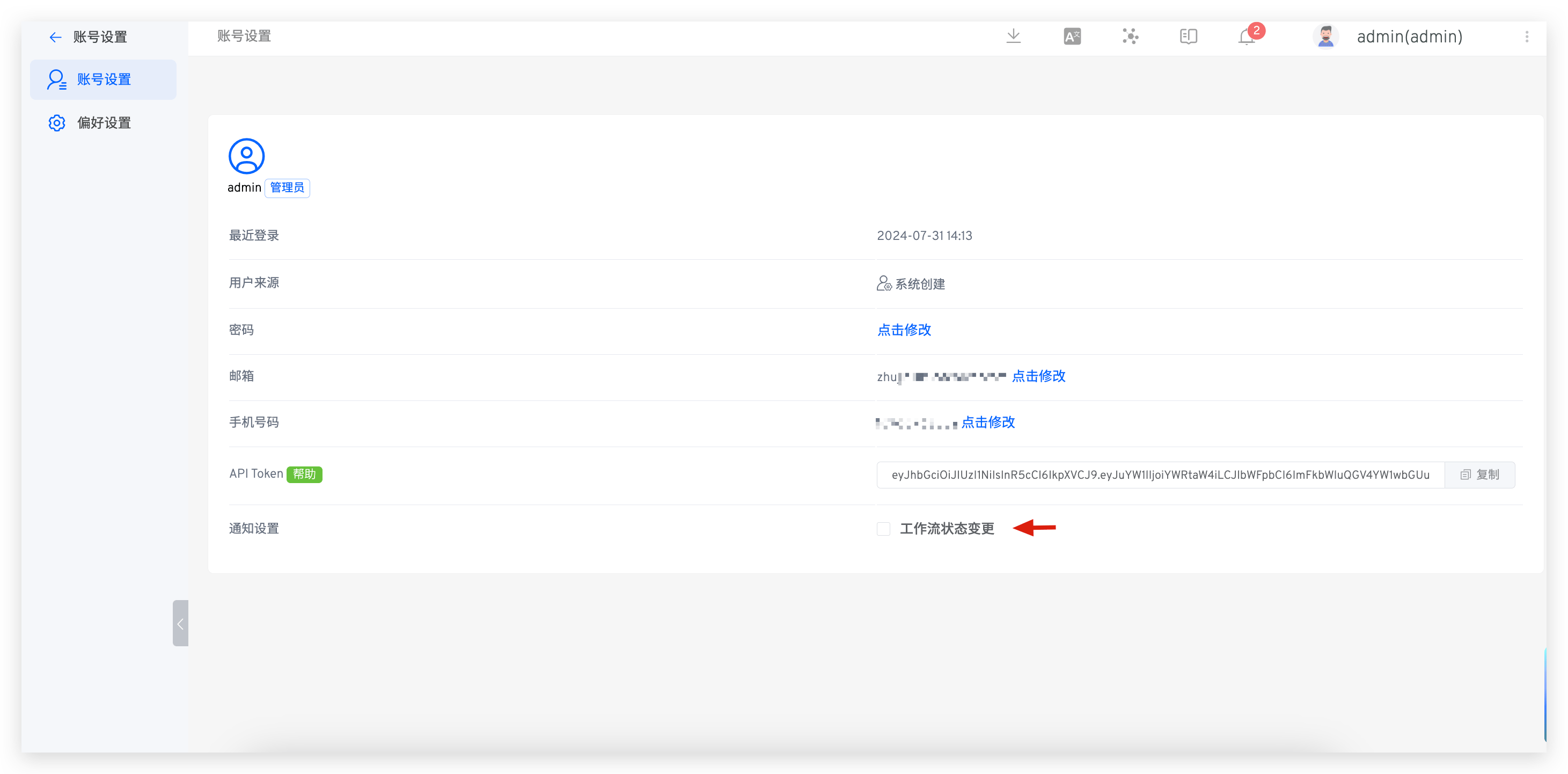Switch to 偏好设置 in the sidebar
1568x774 pixels.
[x=104, y=123]
